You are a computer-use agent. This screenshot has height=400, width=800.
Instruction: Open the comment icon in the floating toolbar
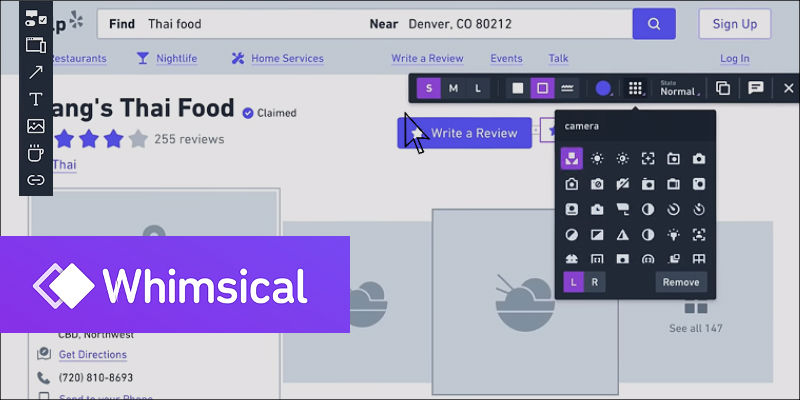[x=756, y=88]
